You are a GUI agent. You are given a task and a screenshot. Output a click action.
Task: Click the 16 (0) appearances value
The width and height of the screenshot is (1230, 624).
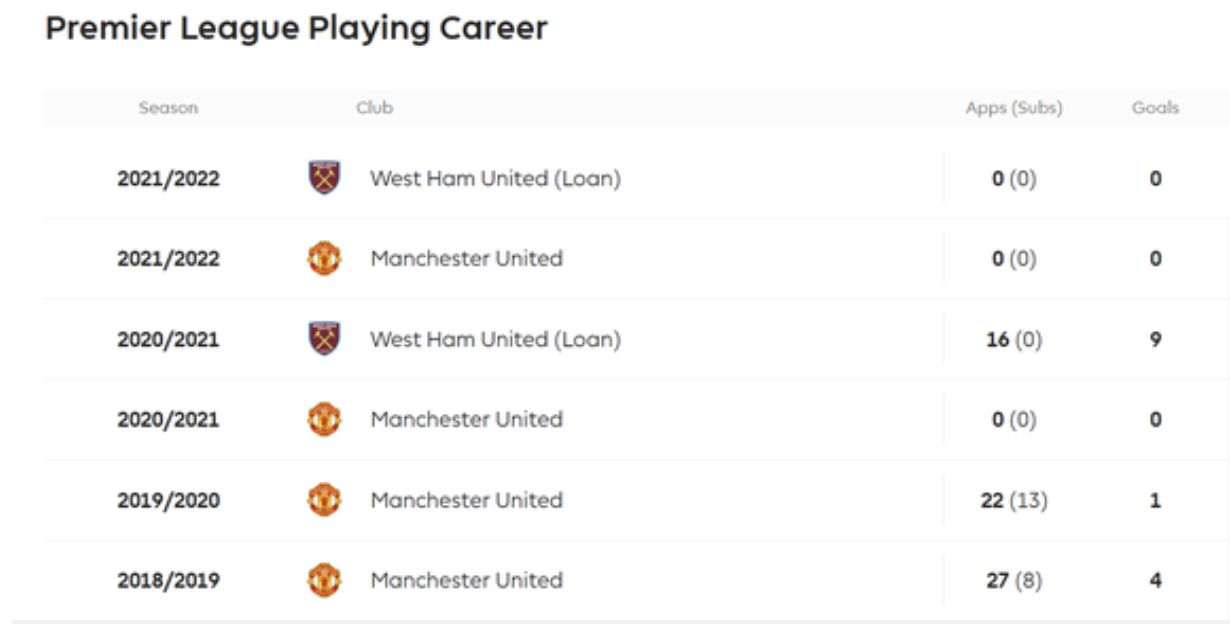click(1014, 339)
